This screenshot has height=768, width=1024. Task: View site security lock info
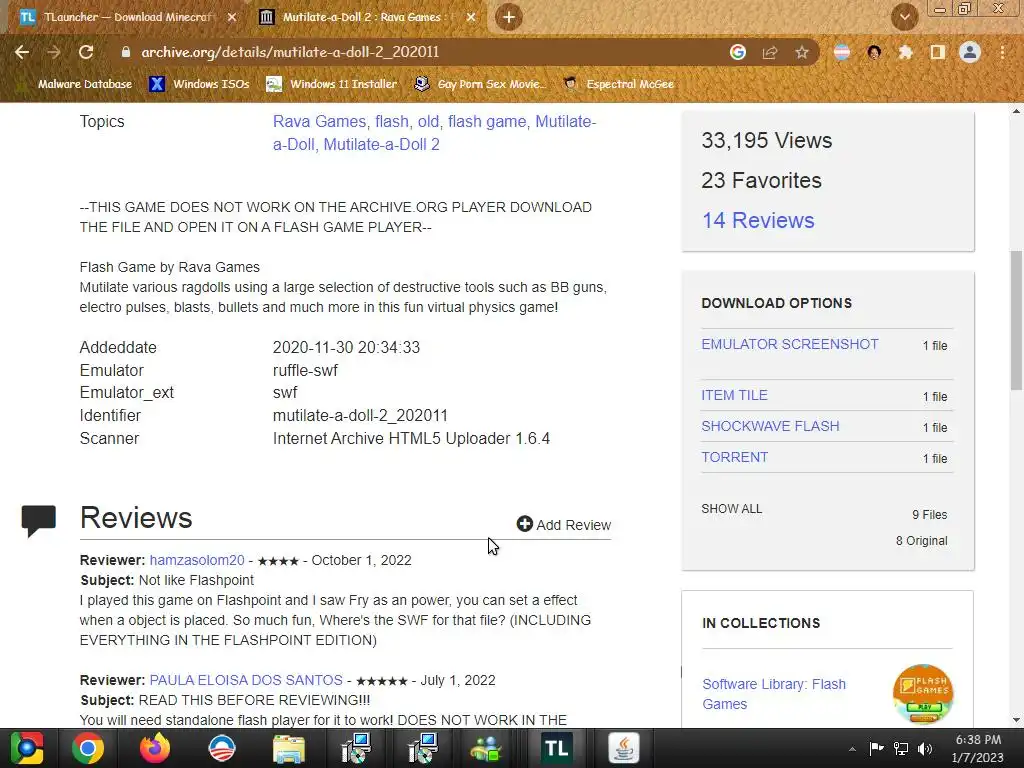coord(125,52)
